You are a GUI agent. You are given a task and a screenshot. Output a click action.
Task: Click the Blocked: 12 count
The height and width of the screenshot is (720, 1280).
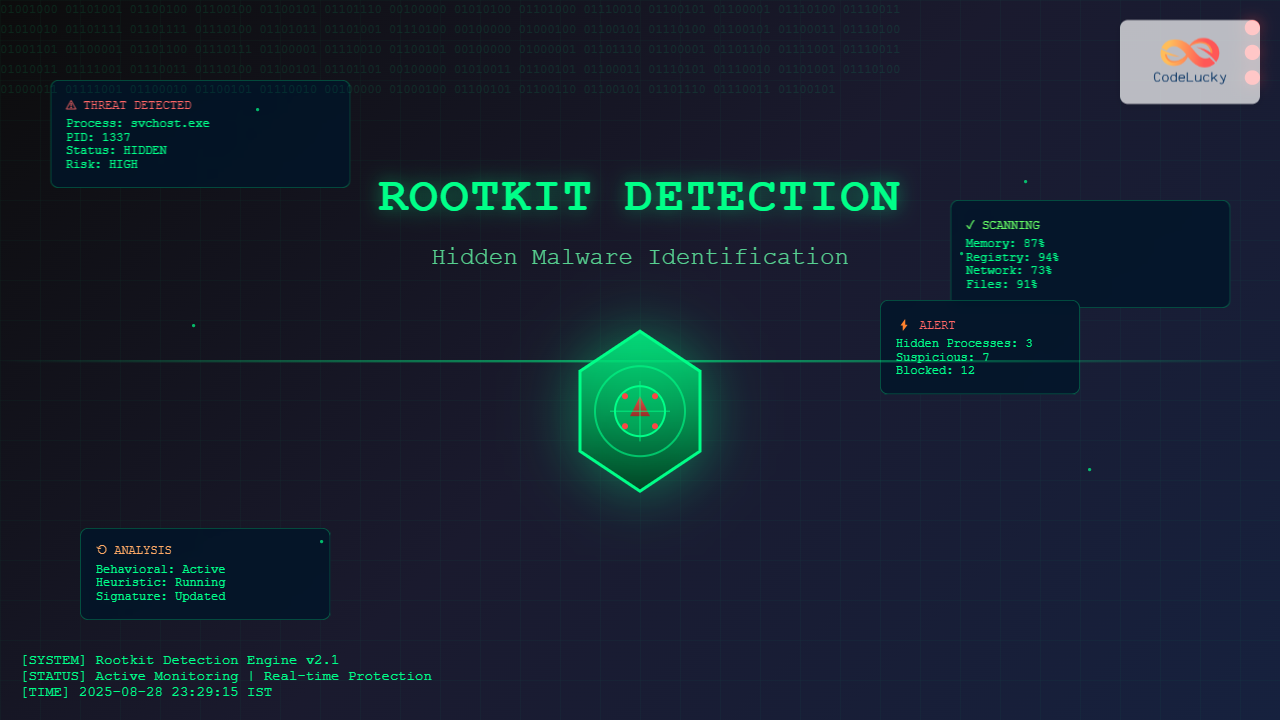[934, 370]
